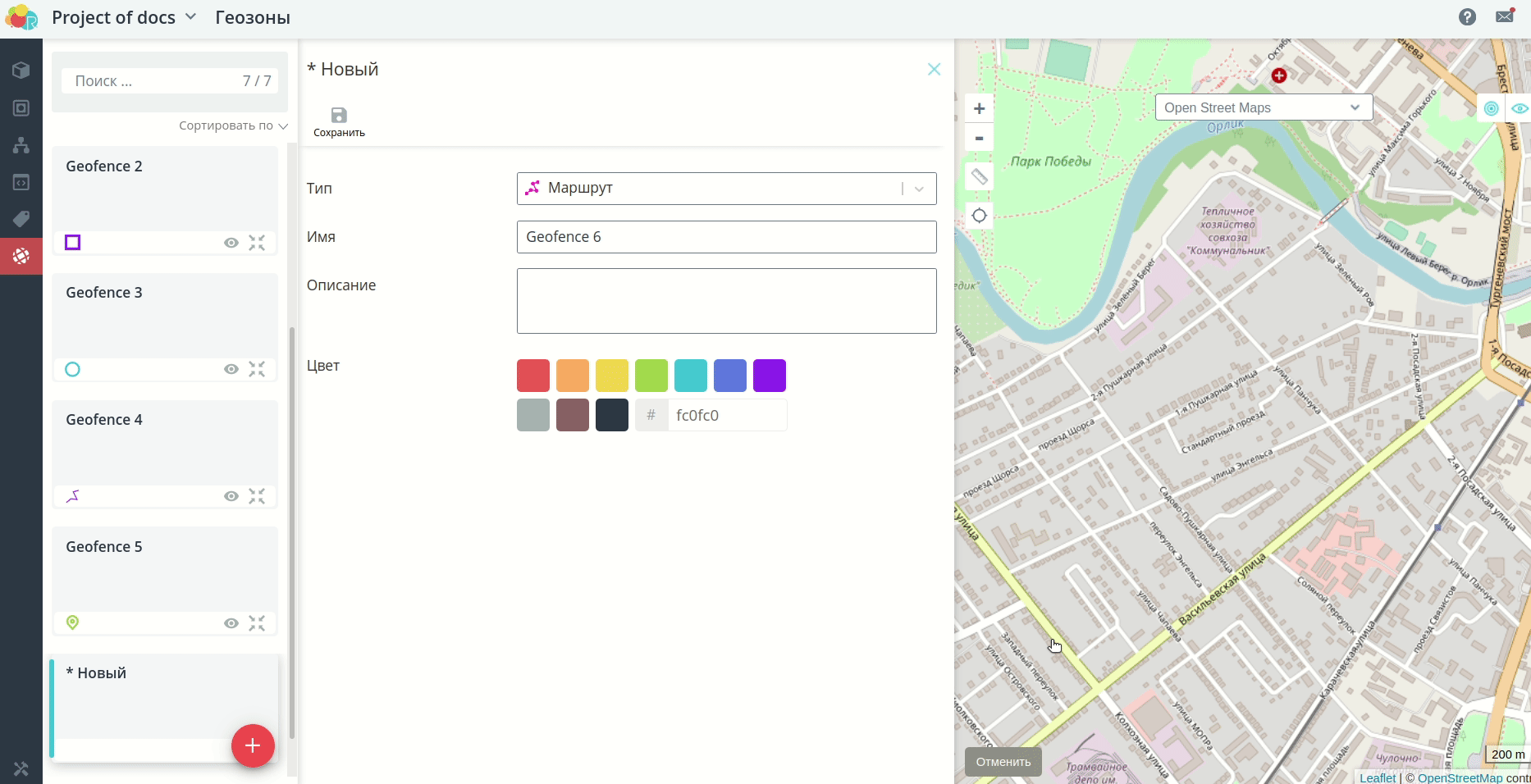Close the Новый geofence editor panel
The image size is (1531, 784).
click(934, 69)
